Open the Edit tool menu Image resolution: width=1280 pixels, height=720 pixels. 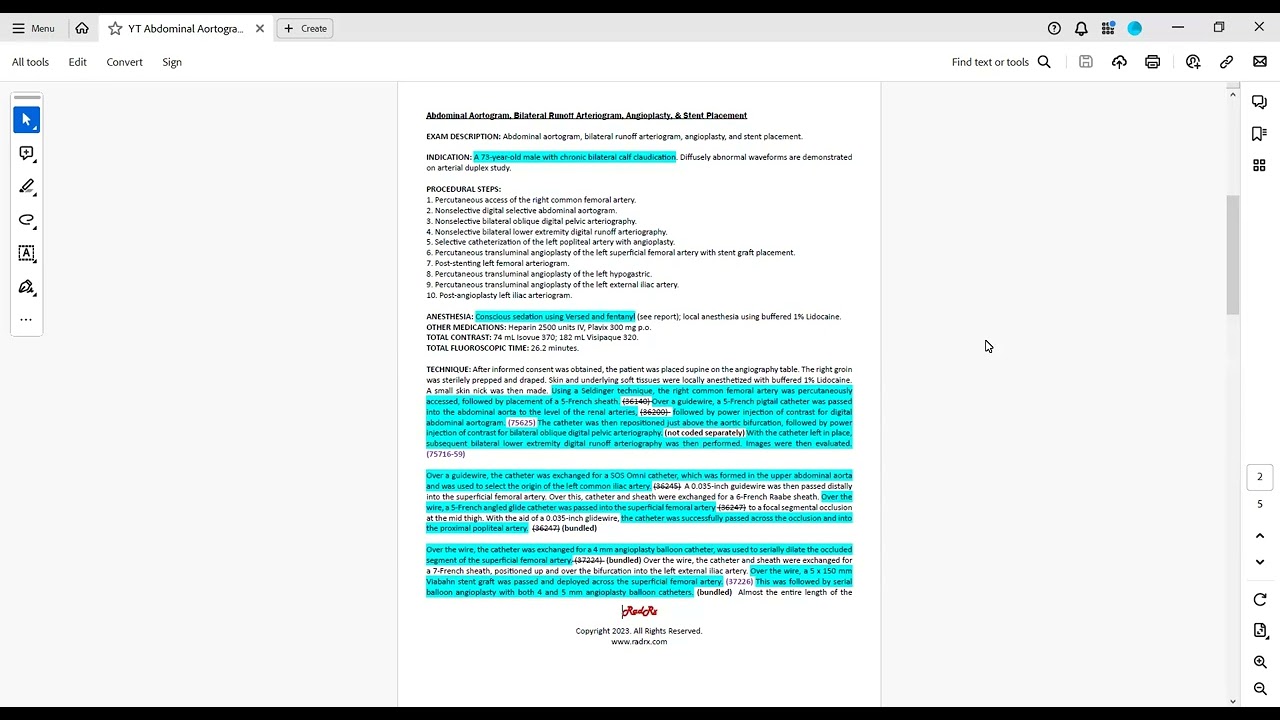[77, 62]
